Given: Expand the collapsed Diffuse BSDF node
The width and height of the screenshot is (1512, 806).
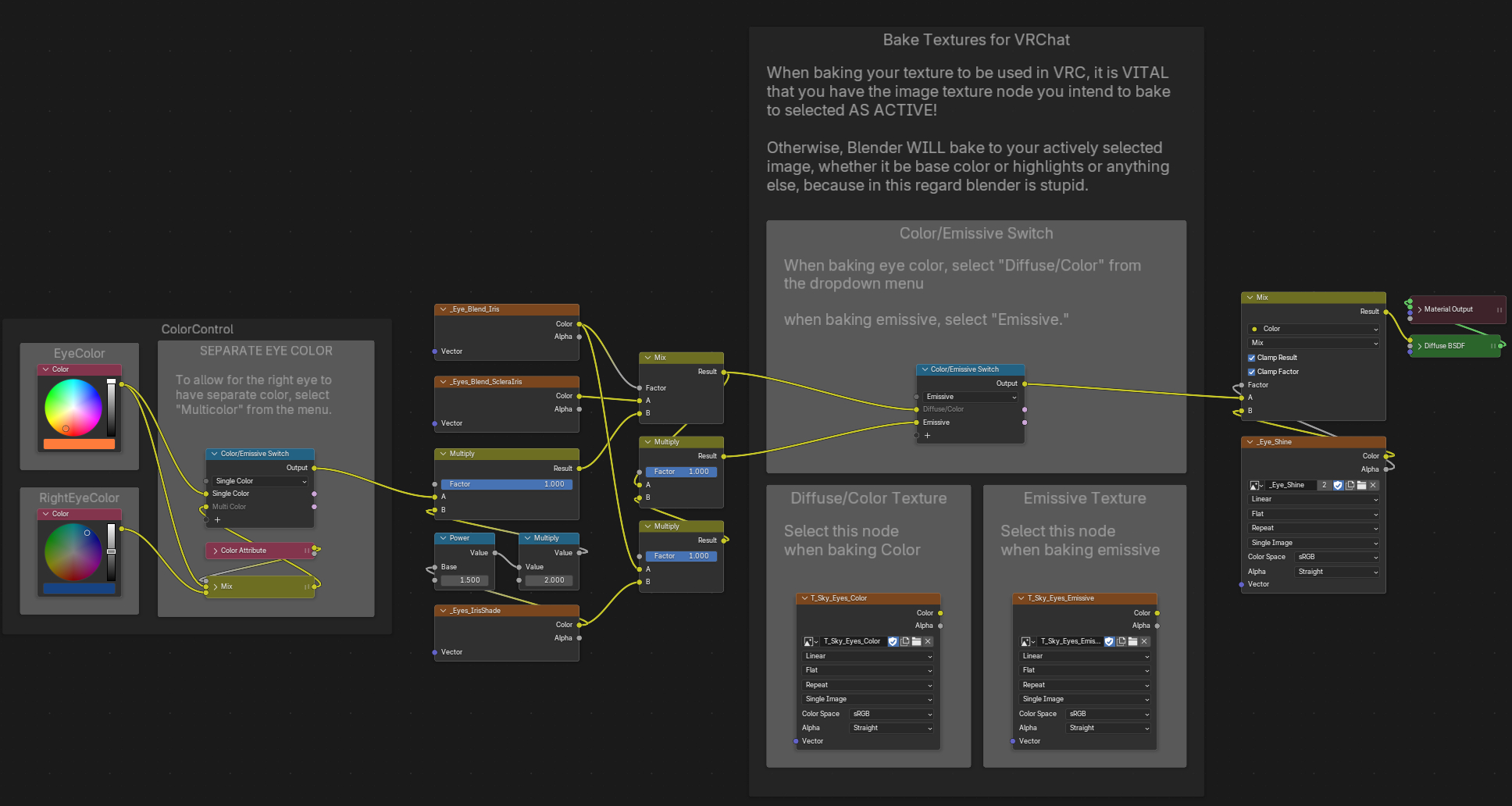Looking at the screenshot, I should tap(1420, 346).
